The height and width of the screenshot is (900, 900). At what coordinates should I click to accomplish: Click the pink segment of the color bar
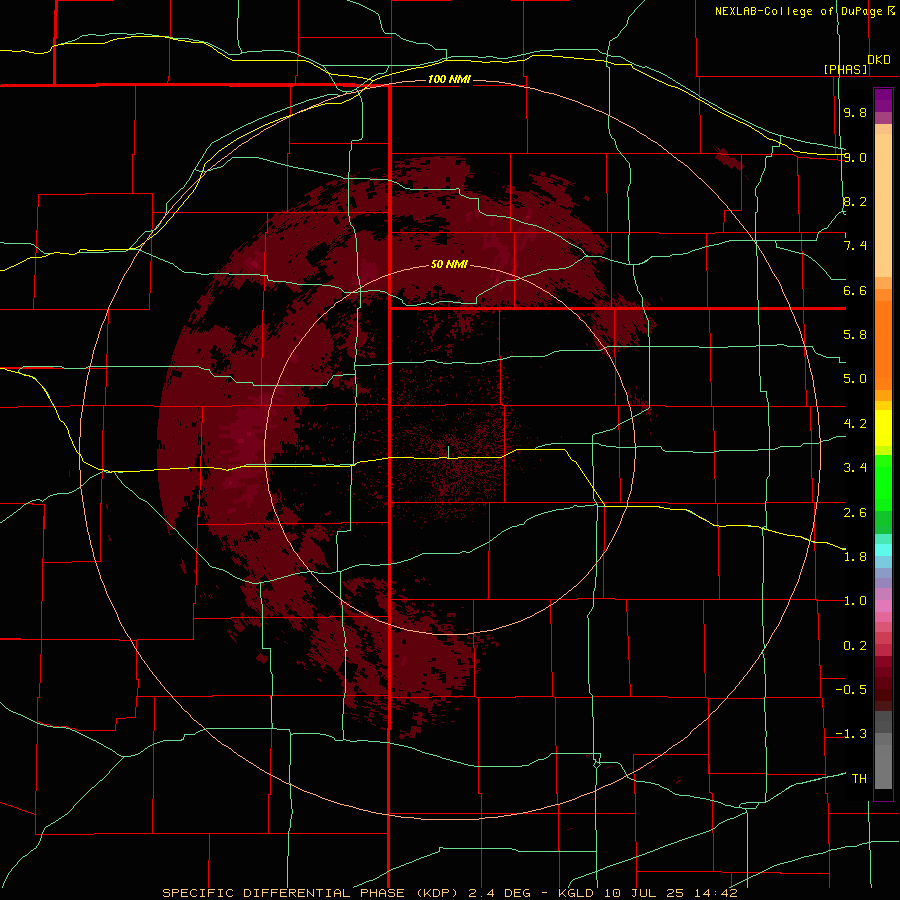883,606
